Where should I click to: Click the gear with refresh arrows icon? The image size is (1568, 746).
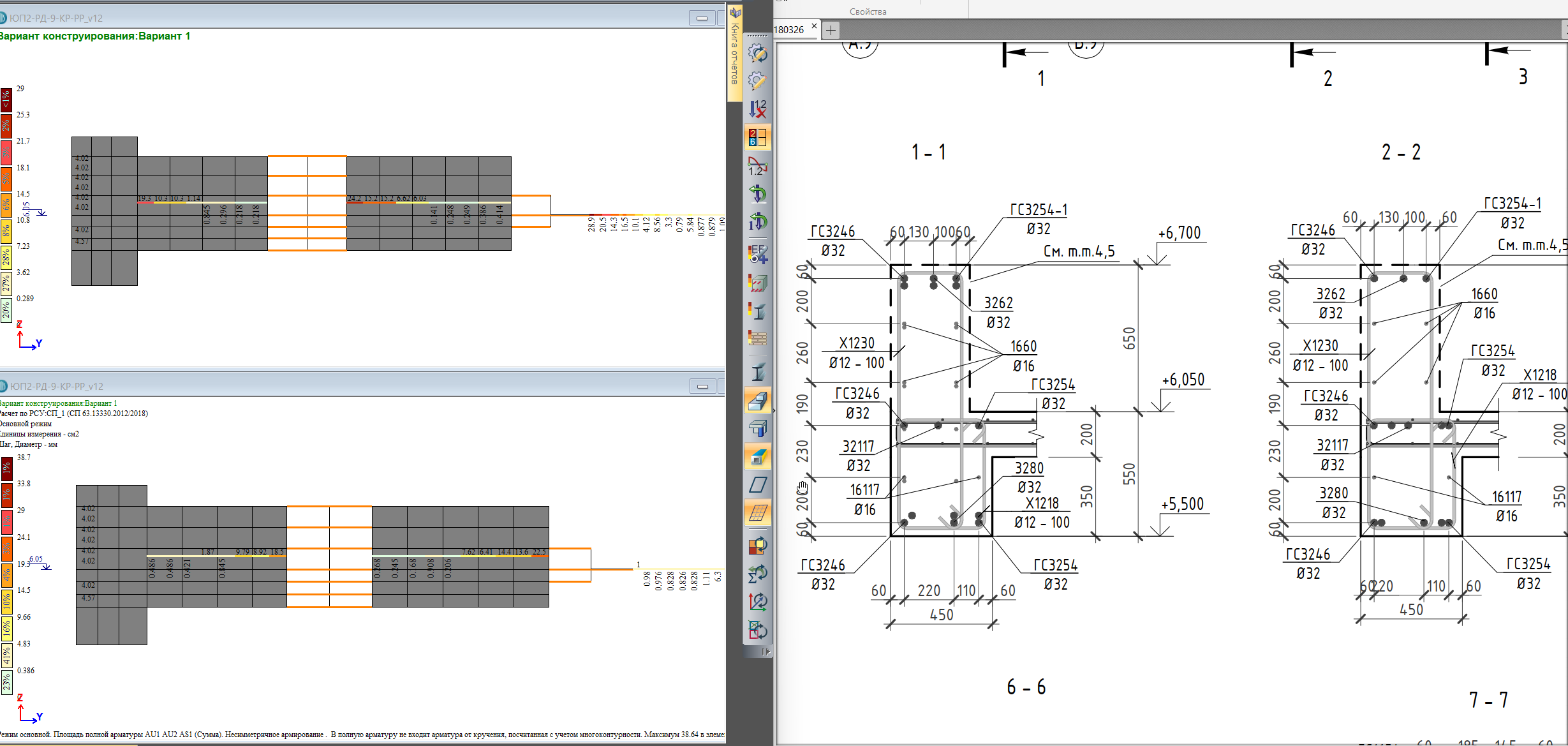tap(758, 53)
